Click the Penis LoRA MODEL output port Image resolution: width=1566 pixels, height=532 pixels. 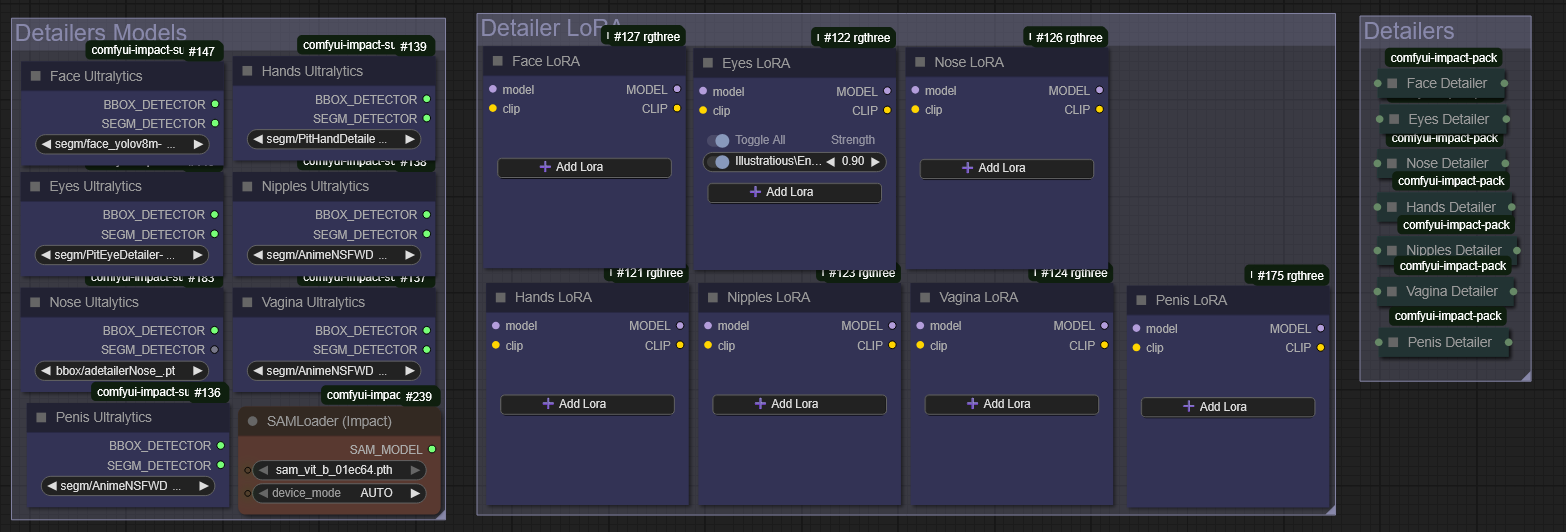1321,328
